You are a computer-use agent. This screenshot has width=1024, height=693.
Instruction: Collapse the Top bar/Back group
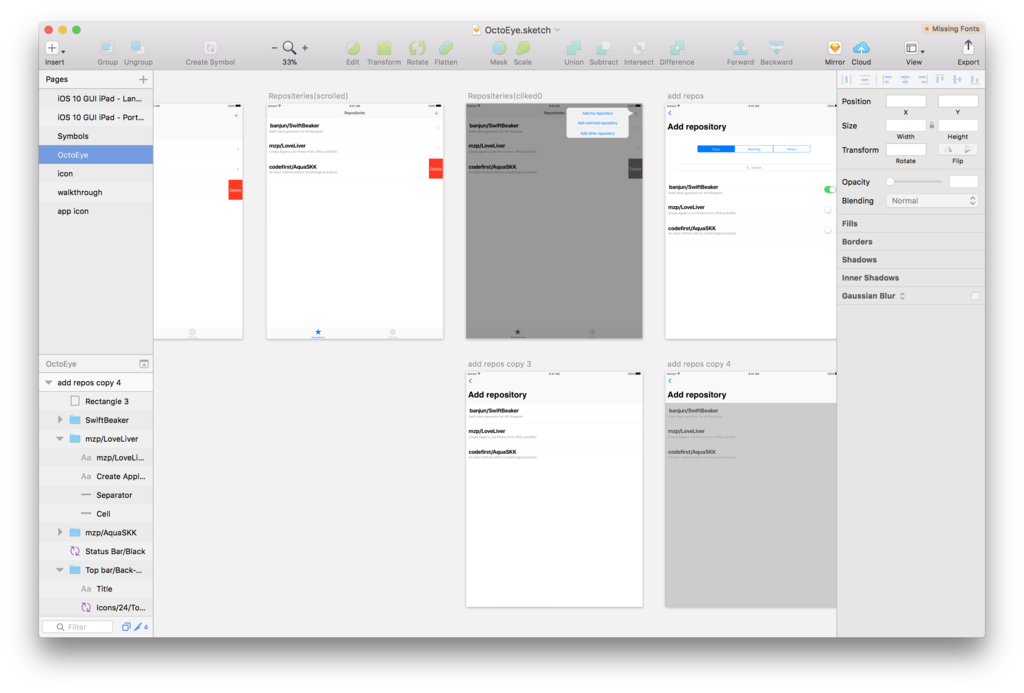point(59,570)
